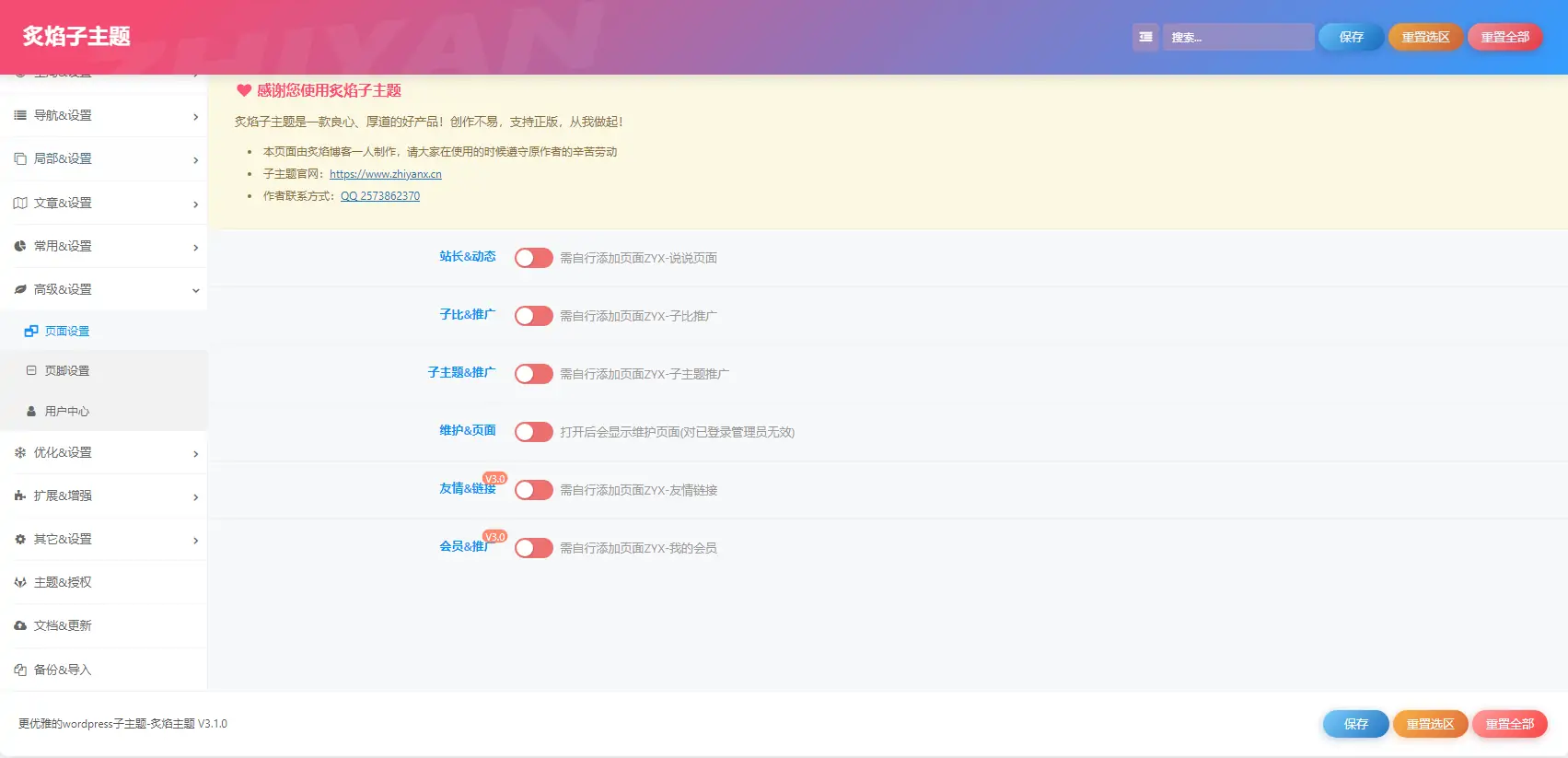Enable 维护&页面 maintenance mode switch

[534, 432]
